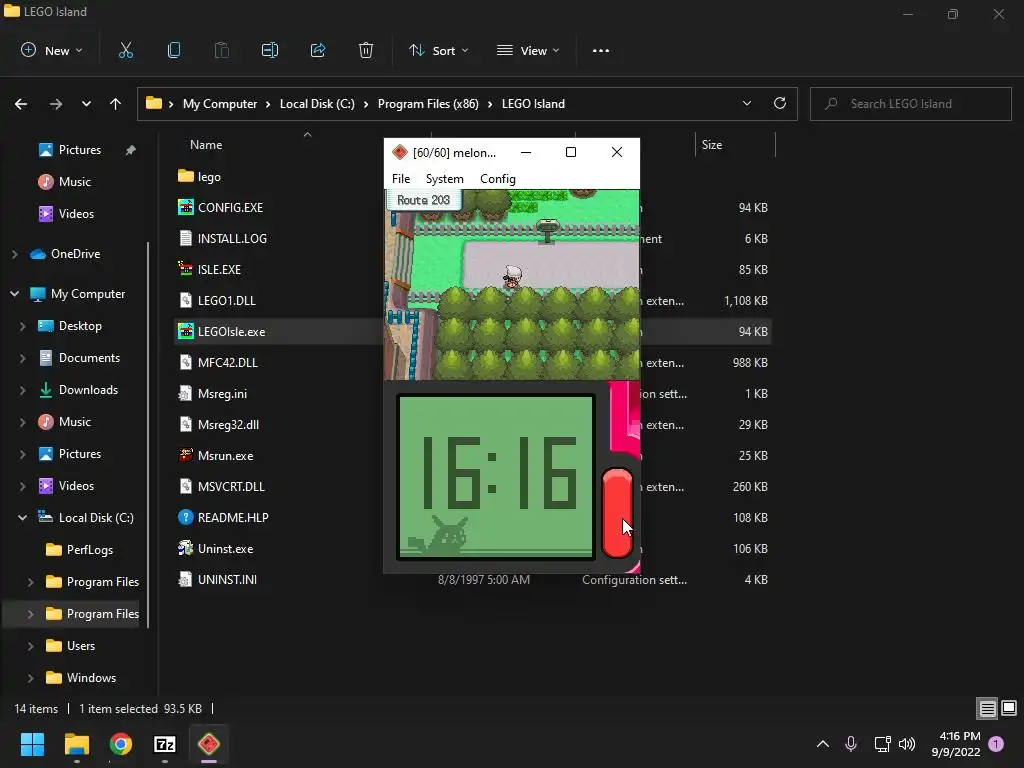Viewport: 1024px width, 768px height.
Task: Click the melonDS taskbar icon
Action: 209,744
